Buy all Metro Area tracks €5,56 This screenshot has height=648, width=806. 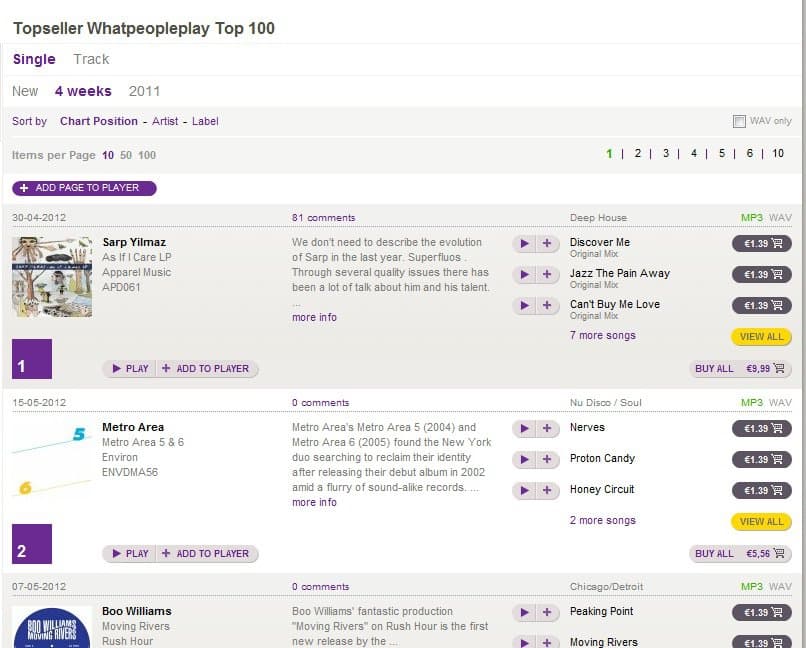740,553
